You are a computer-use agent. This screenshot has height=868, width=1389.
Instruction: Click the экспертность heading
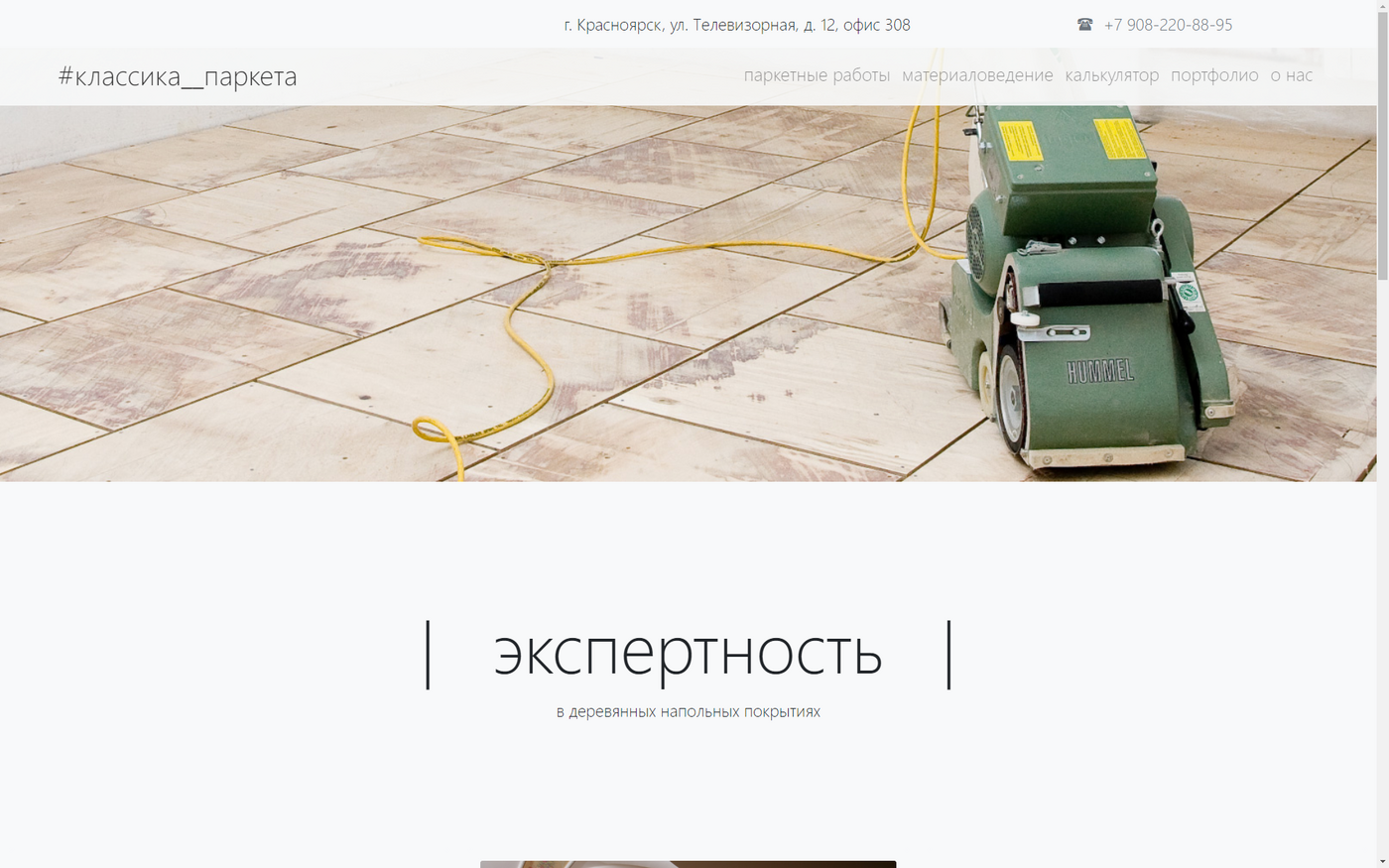688,652
